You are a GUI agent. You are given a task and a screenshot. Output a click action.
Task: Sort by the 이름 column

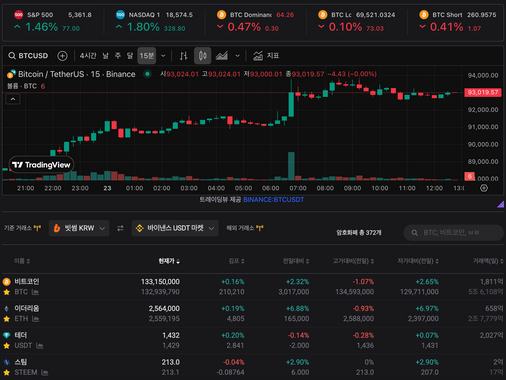pyautogui.click(x=22, y=261)
